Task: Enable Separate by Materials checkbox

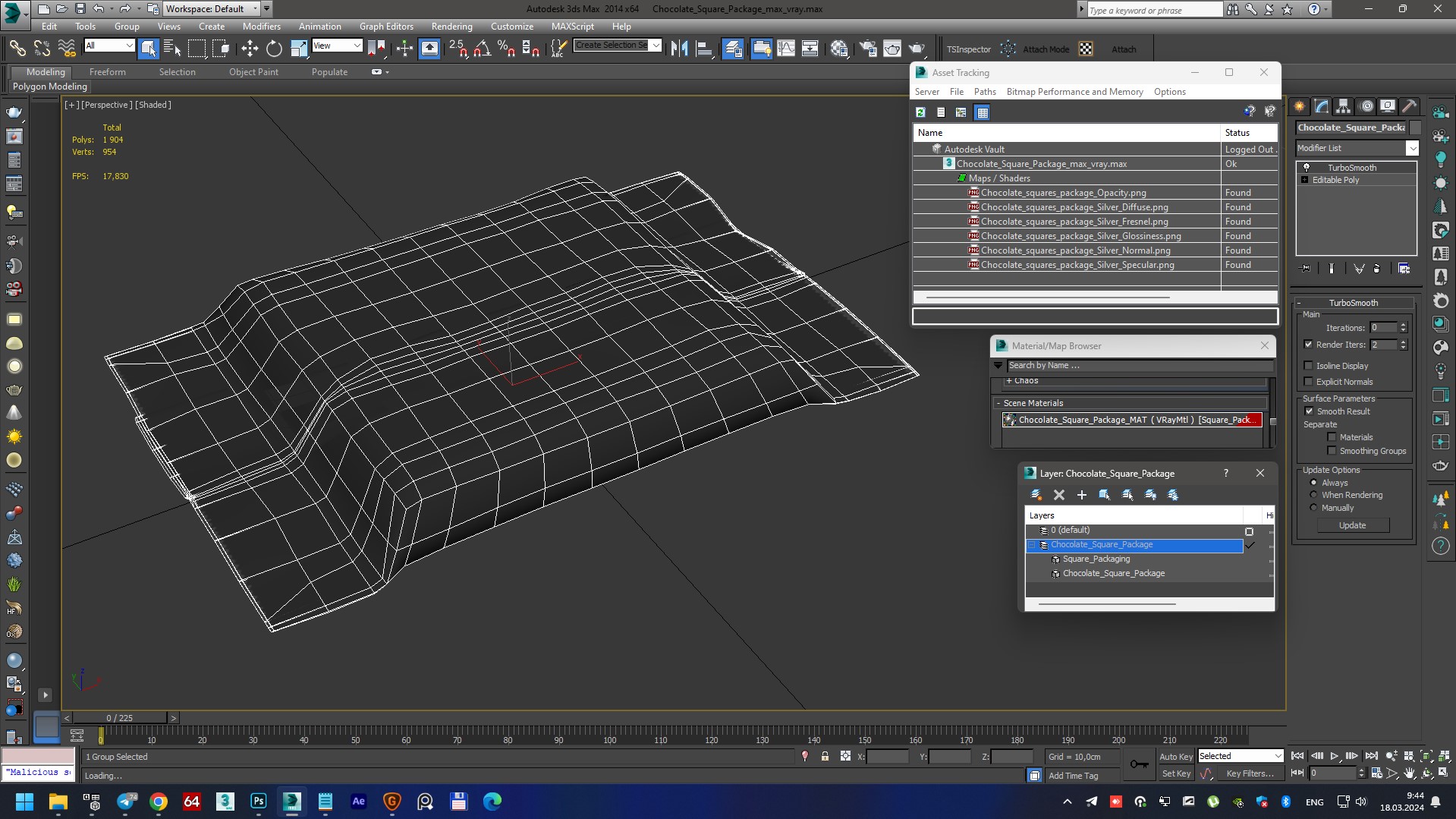Action: (x=1332, y=437)
